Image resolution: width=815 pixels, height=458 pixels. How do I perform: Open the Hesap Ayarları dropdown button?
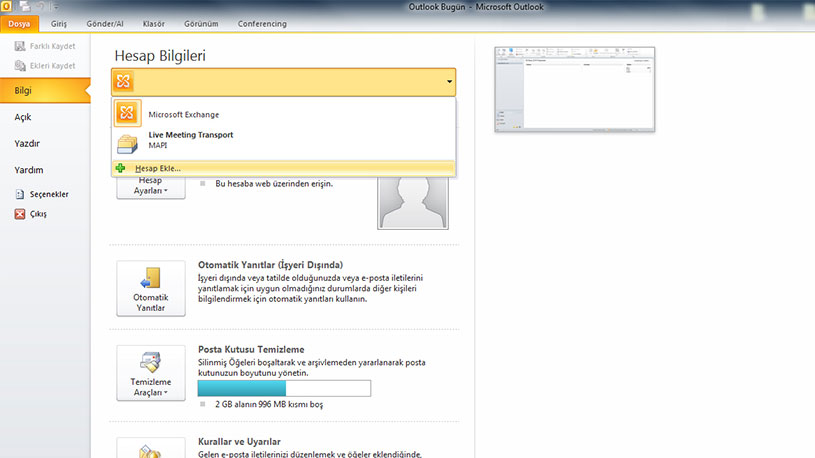(151, 186)
